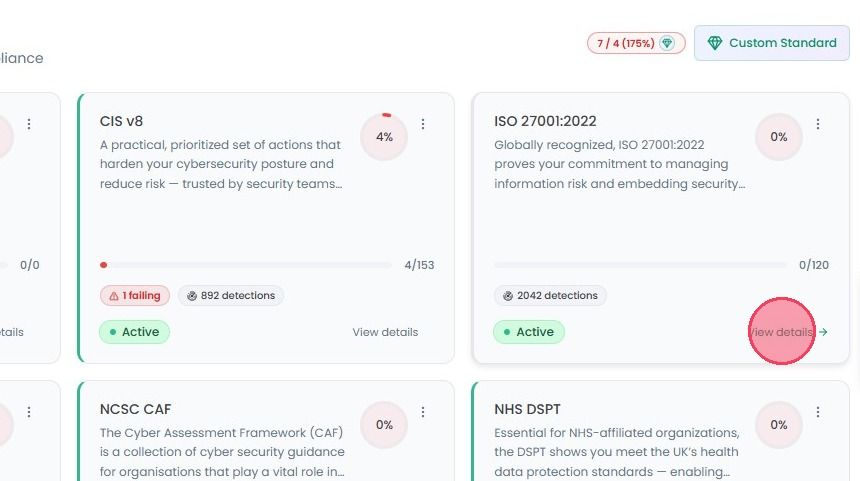860x481 pixels.
Task: Open the partially visible left card menu
Action: click(x=29, y=124)
